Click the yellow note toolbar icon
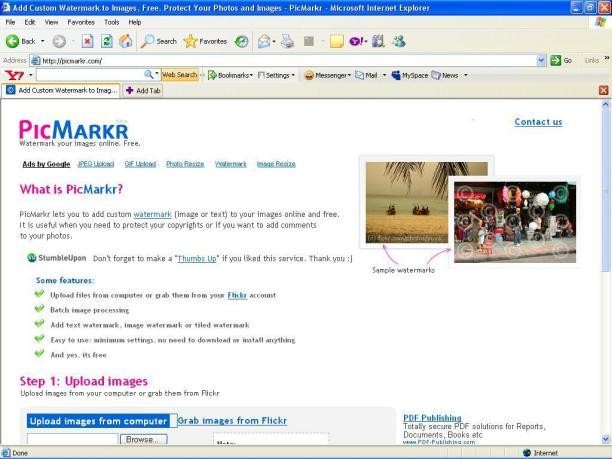The width and height of the screenshot is (612, 459). [336, 41]
